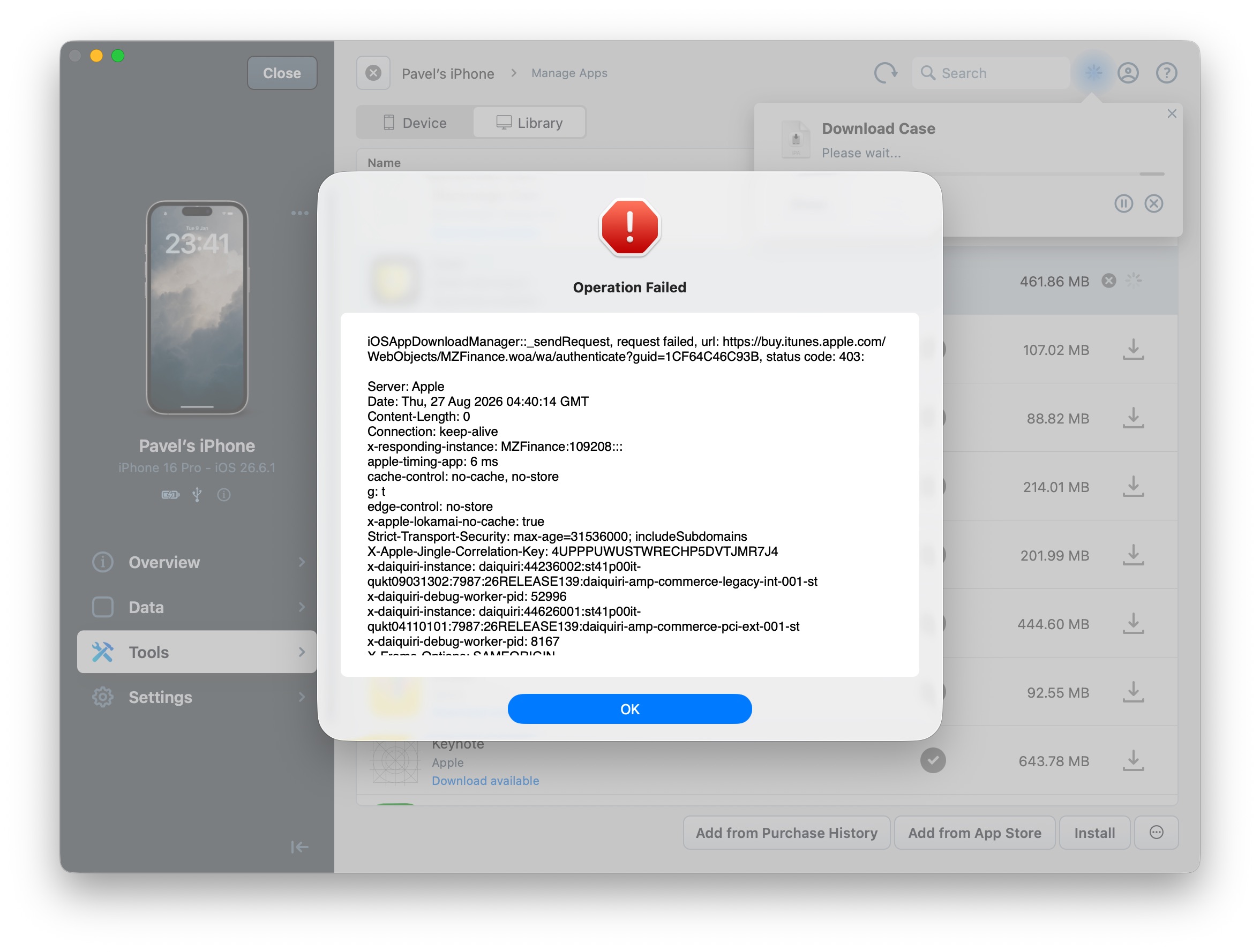Click the spinner on the 461.86 MB row
The width and height of the screenshot is (1260, 952).
(x=1134, y=280)
